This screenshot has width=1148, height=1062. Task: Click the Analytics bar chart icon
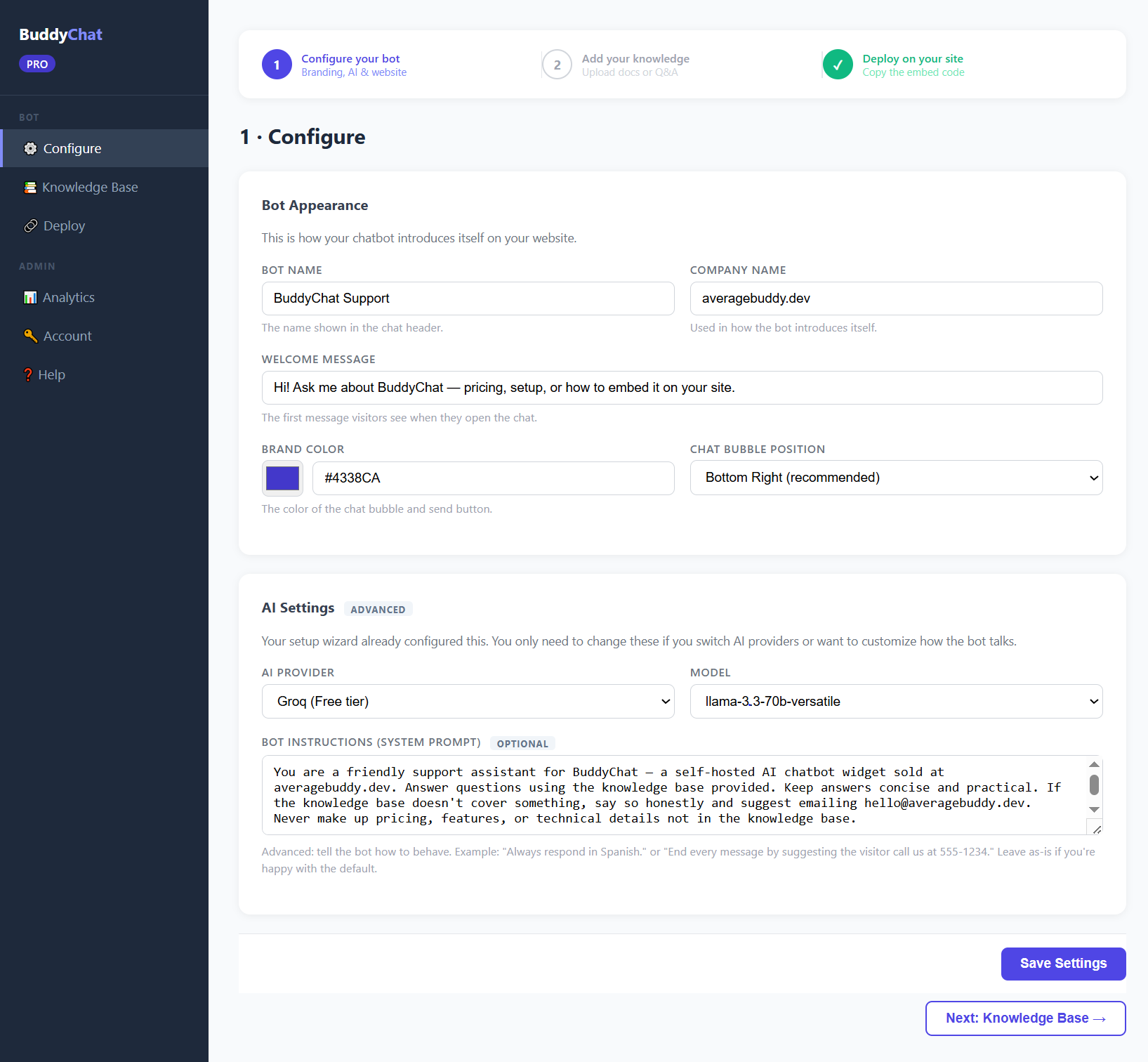30,298
